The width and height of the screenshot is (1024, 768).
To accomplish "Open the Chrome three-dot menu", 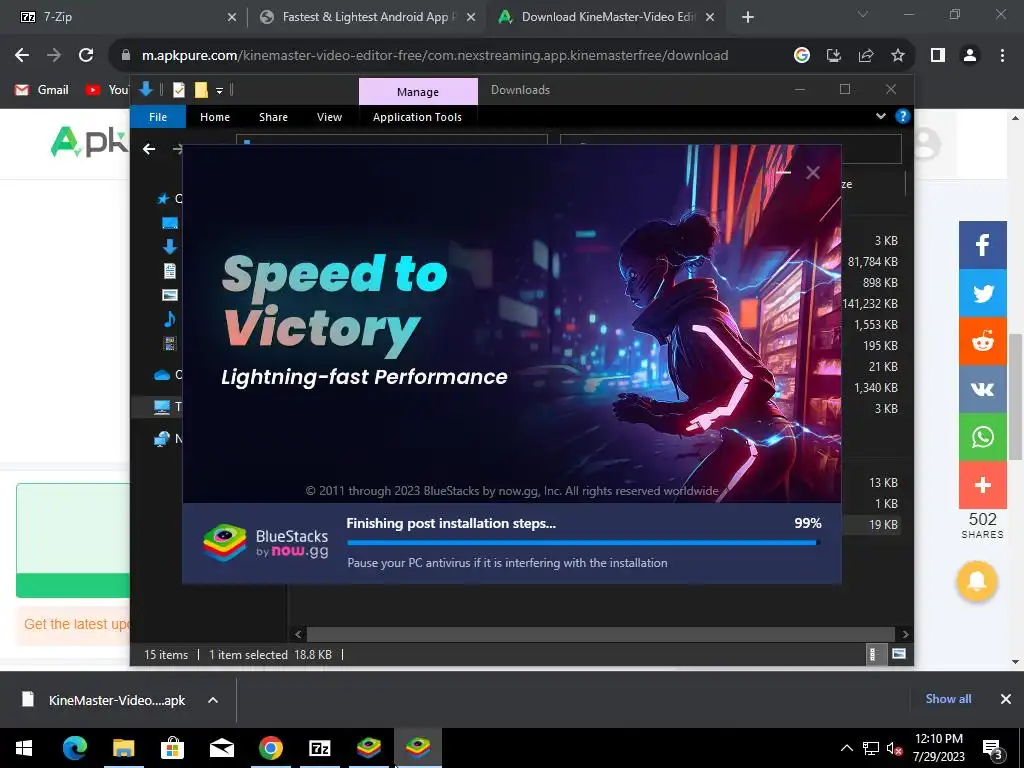I will click(x=1002, y=56).
